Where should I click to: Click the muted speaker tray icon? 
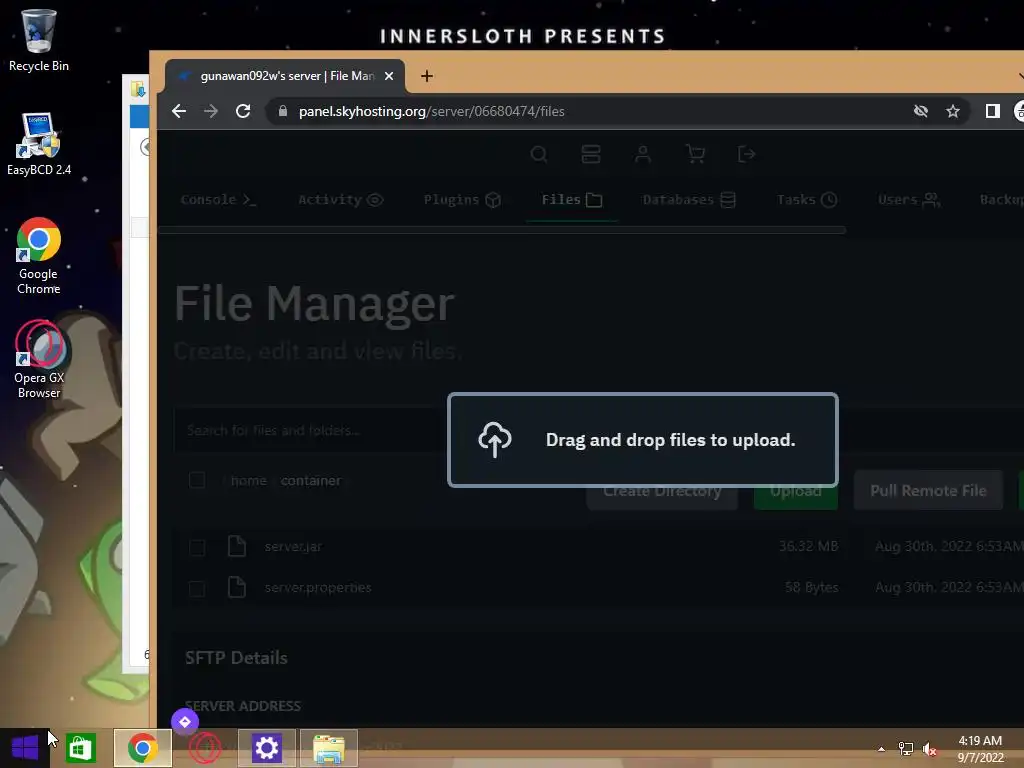(930, 749)
